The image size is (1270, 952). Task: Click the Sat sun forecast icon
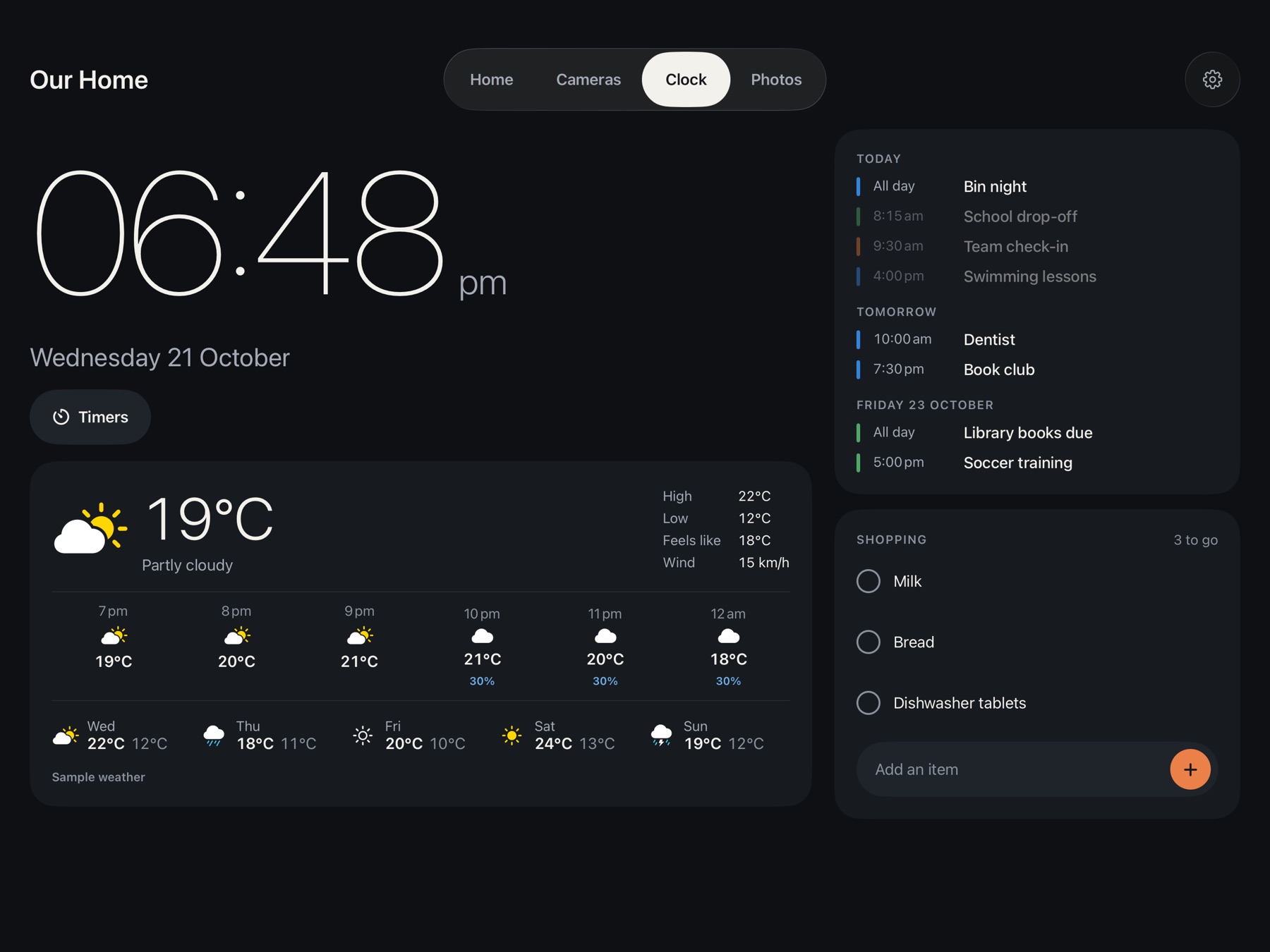pyautogui.click(x=512, y=736)
